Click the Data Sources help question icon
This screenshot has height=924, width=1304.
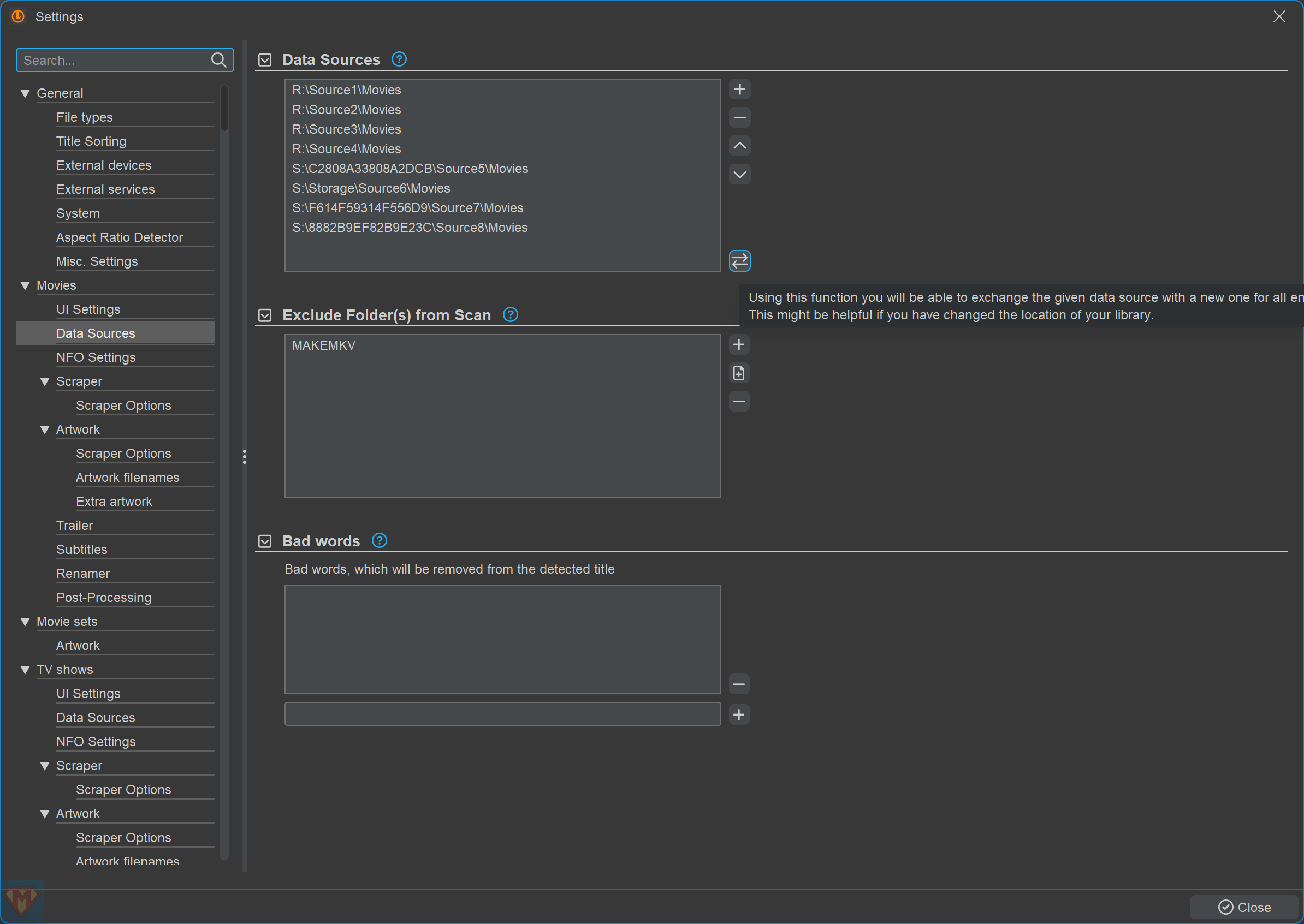tap(399, 59)
